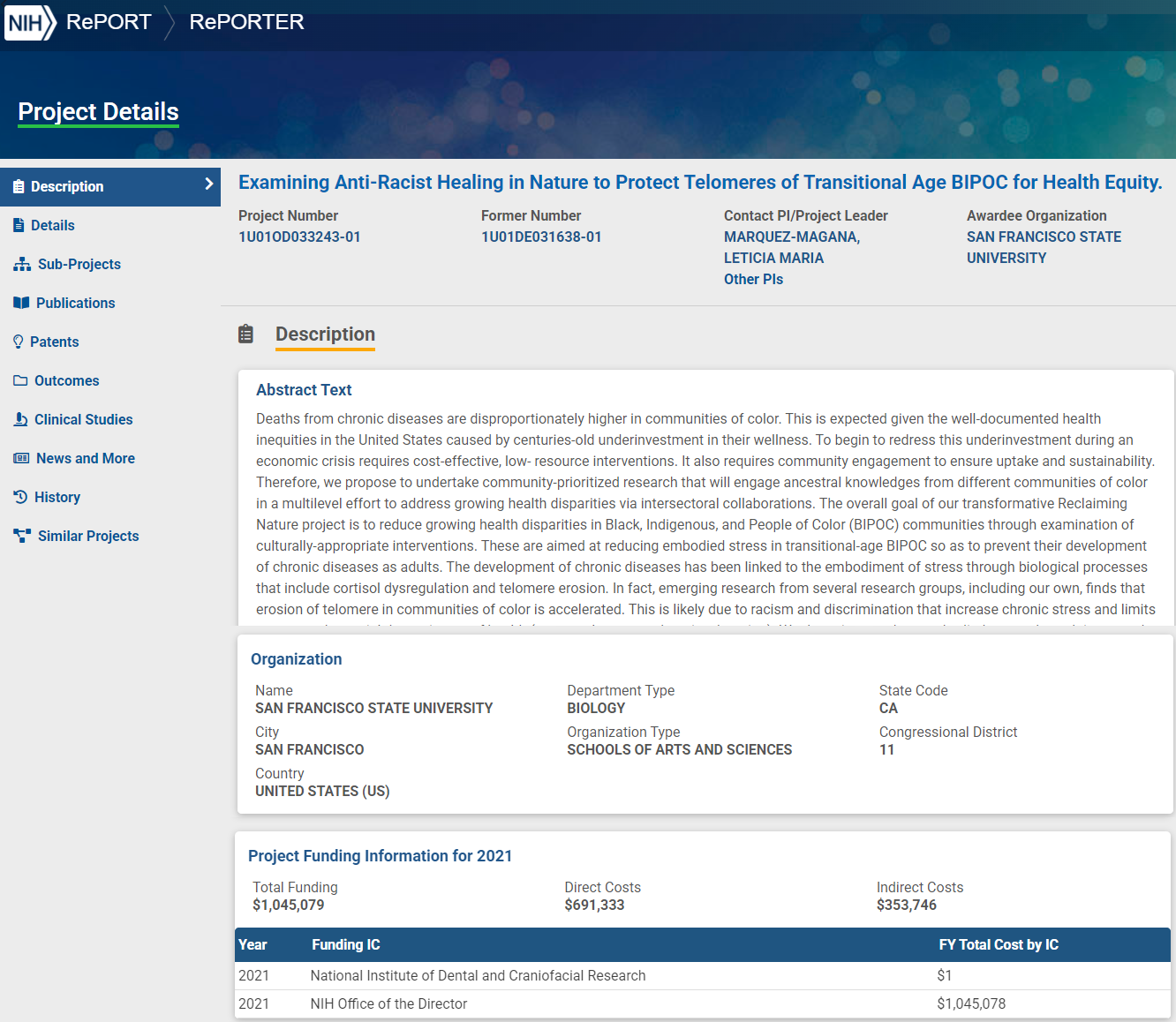1176x1022 pixels.
Task: Show Other PIs list
Action: click(753, 279)
